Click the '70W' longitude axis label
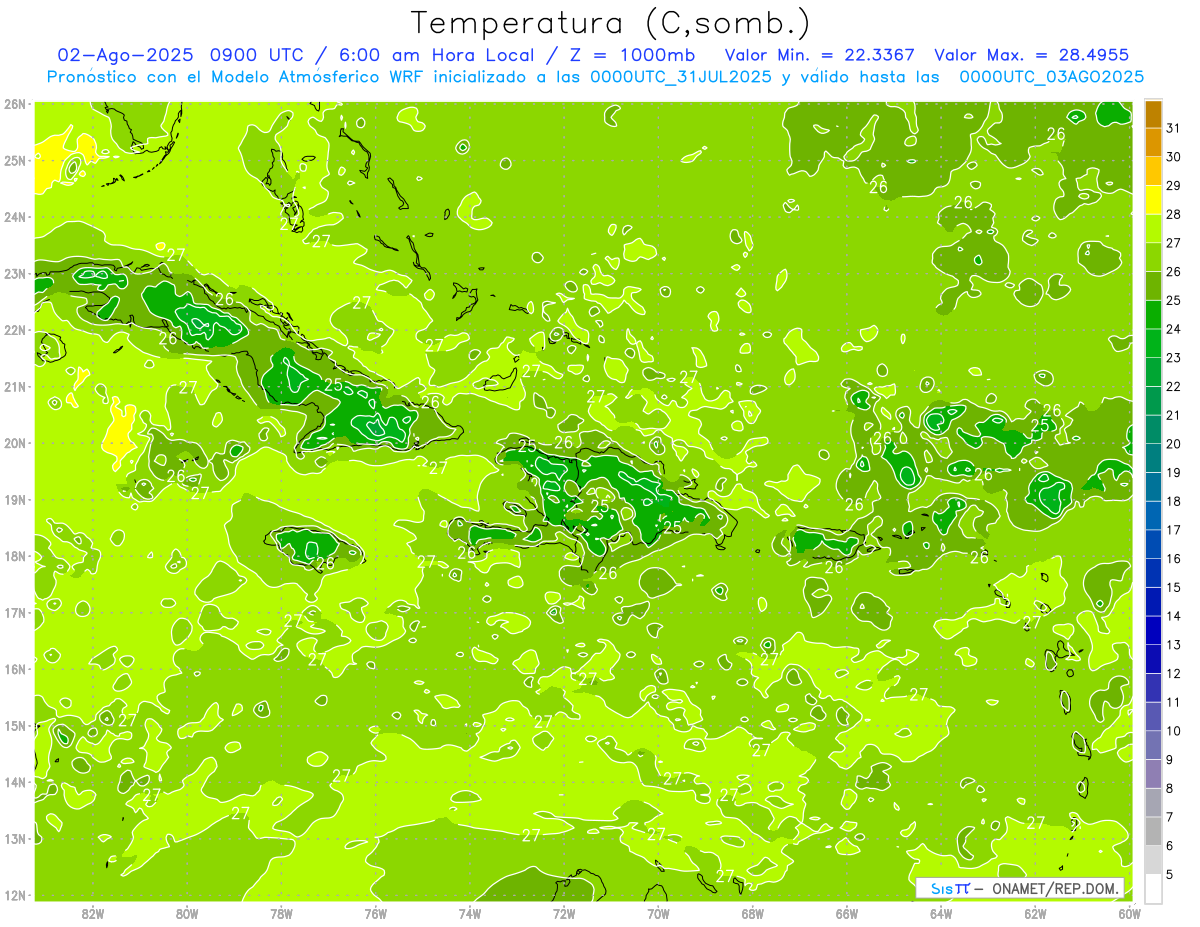 658,913
